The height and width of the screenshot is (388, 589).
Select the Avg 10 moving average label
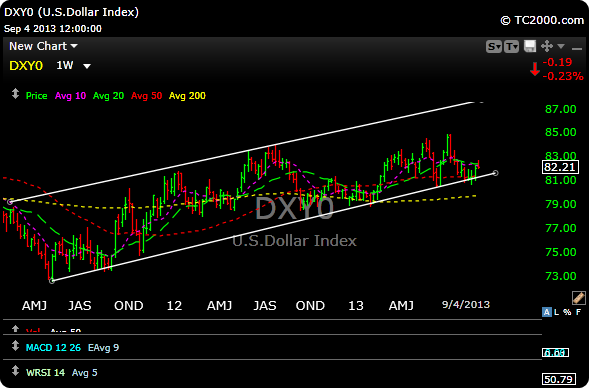(70, 96)
